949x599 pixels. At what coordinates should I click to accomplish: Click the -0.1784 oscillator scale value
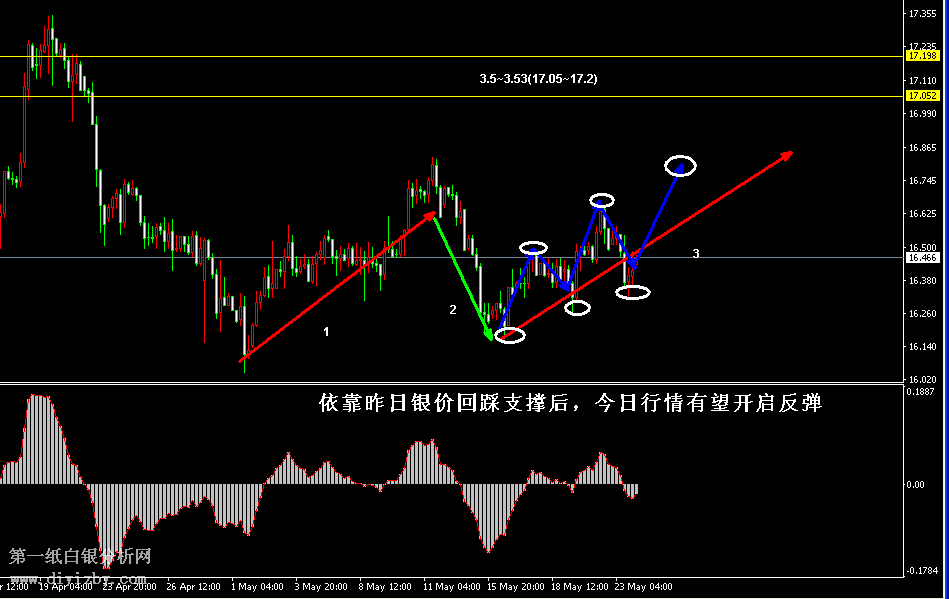point(920,571)
